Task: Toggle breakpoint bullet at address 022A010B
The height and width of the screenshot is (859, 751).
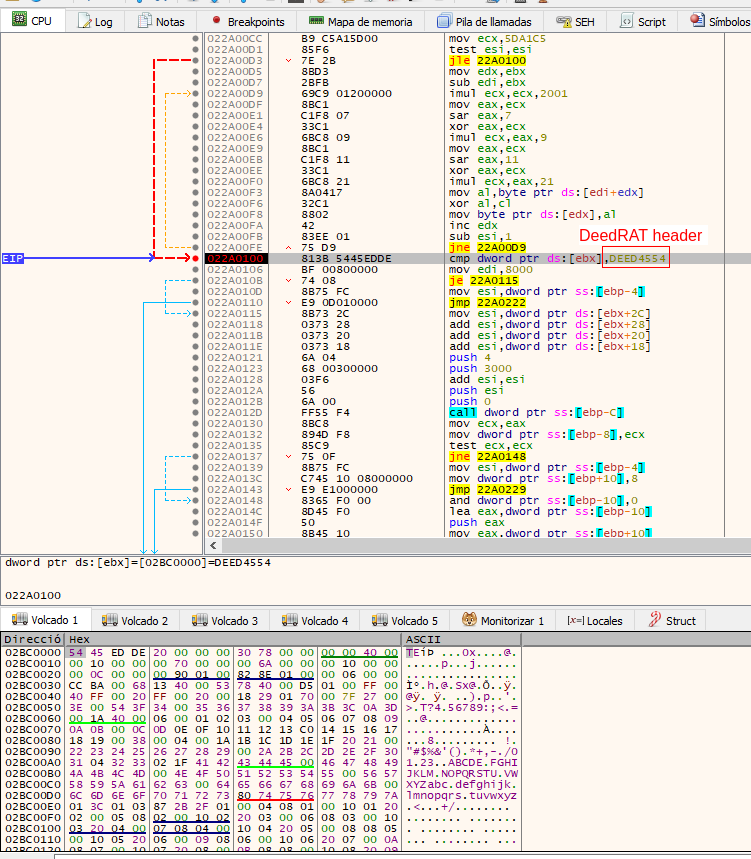Action: pyautogui.click(x=196, y=280)
